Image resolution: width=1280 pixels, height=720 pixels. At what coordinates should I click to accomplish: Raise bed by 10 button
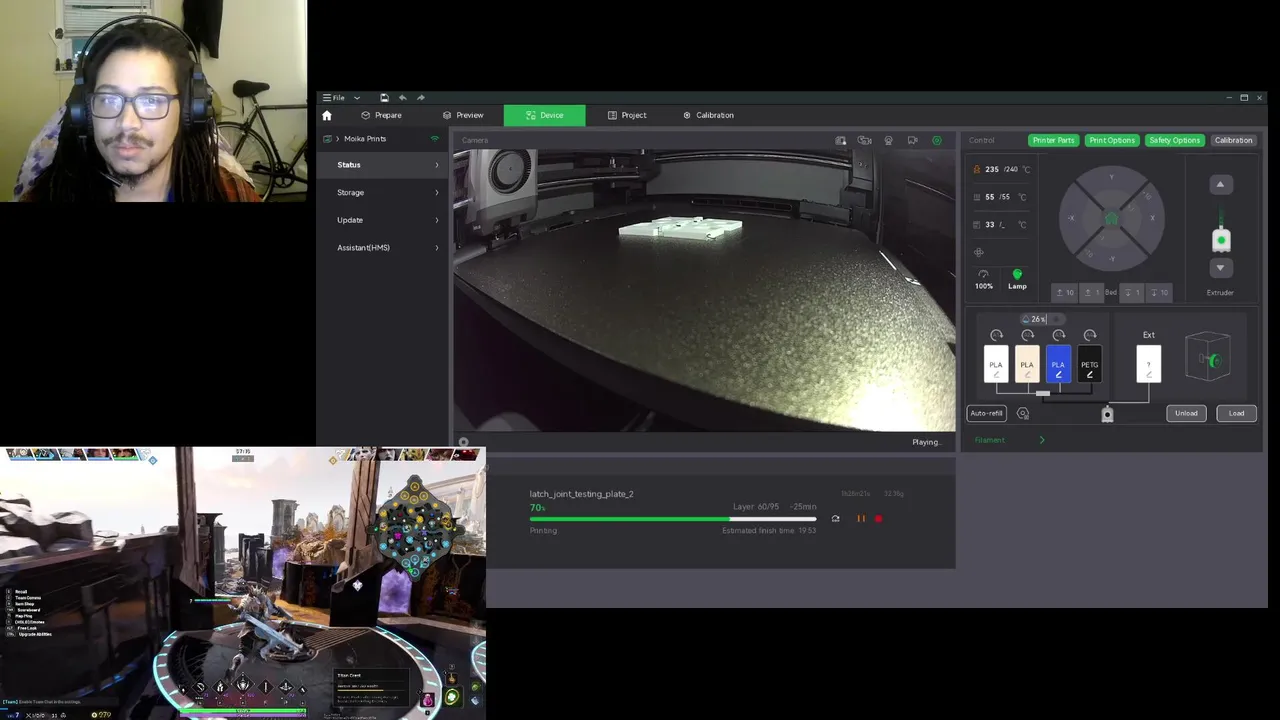click(1064, 292)
